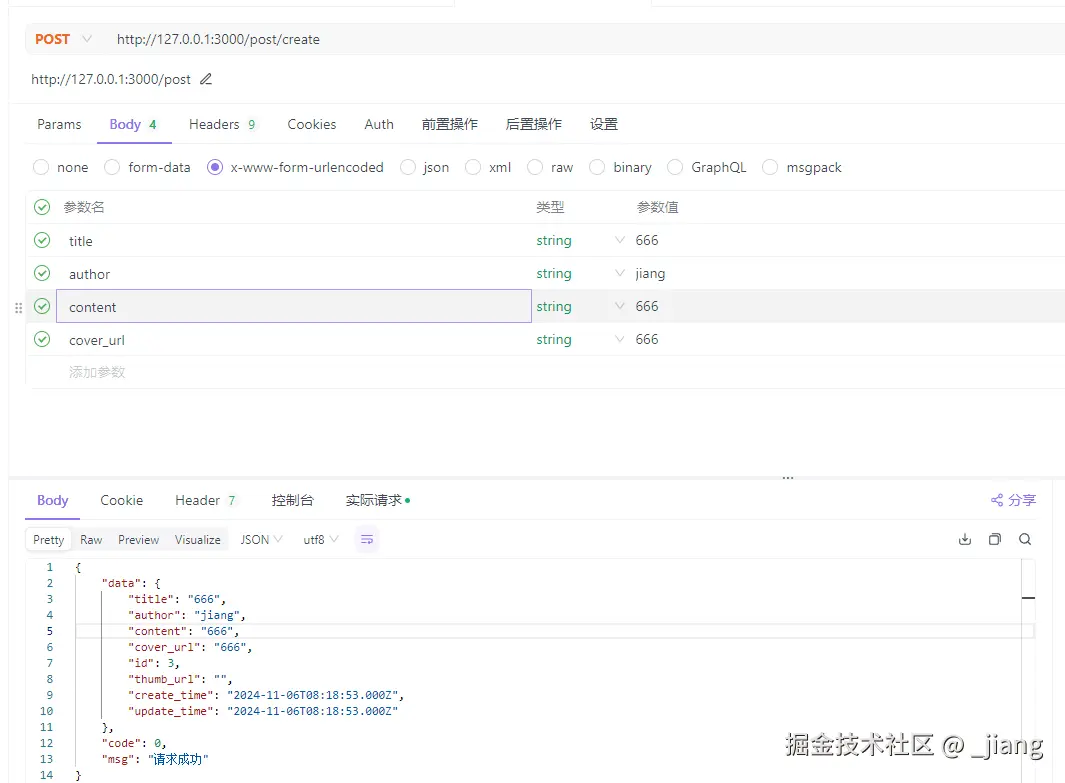Viewport: 1065px width, 783px height.
Task: Select the Raw view button
Action: tap(91, 539)
